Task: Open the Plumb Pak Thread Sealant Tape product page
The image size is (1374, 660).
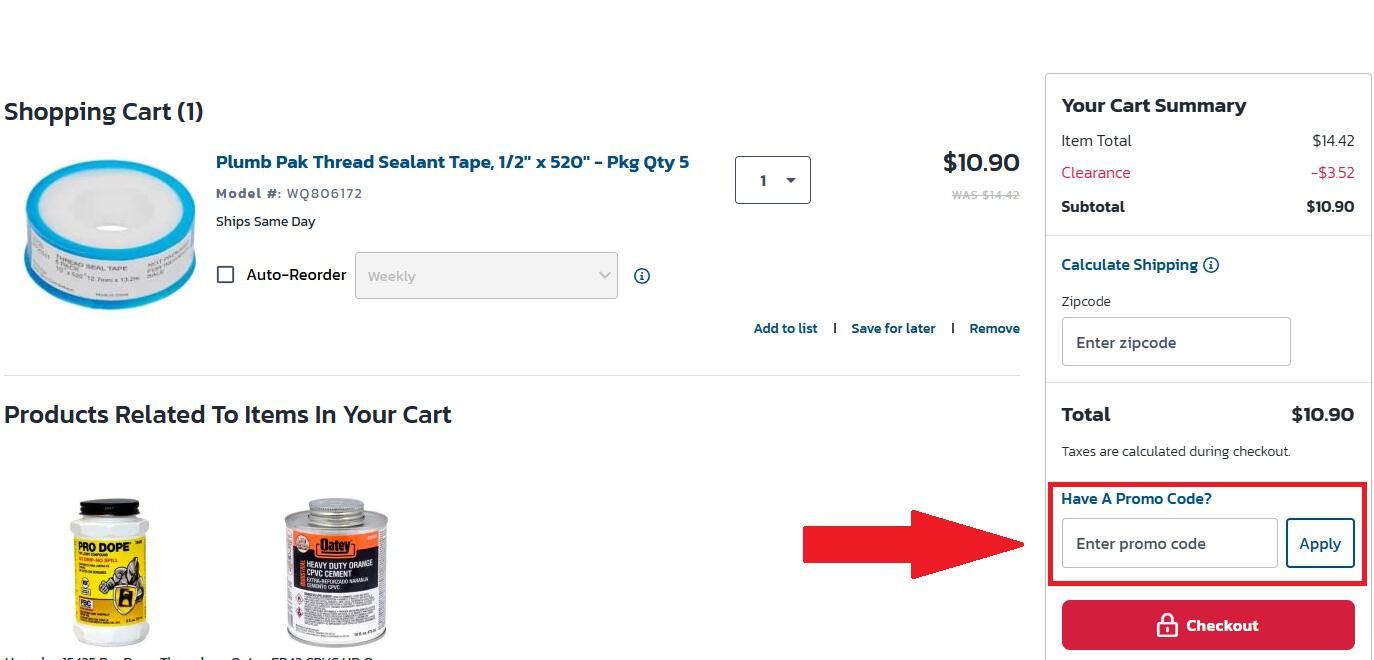Action: click(x=452, y=161)
